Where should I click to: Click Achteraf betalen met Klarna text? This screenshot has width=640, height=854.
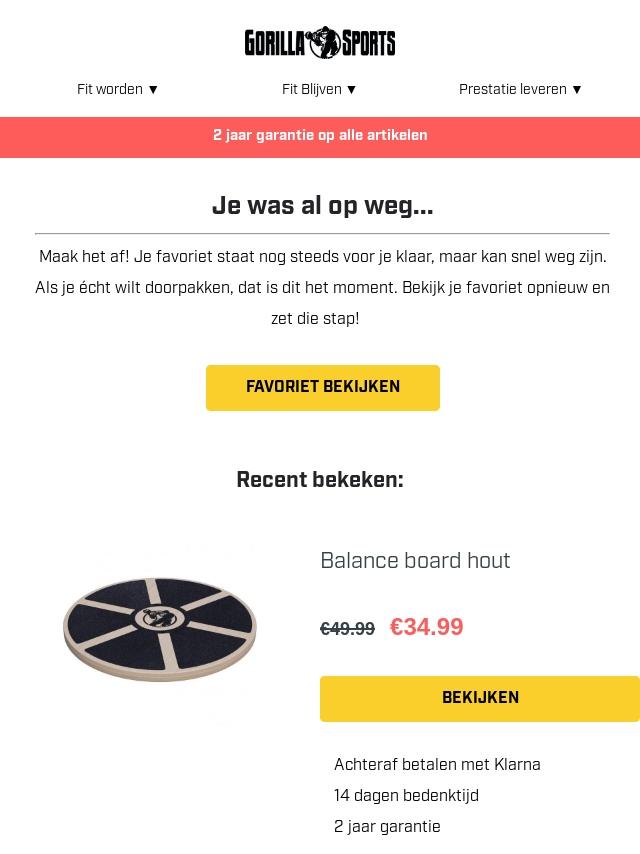click(x=437, y=765)
